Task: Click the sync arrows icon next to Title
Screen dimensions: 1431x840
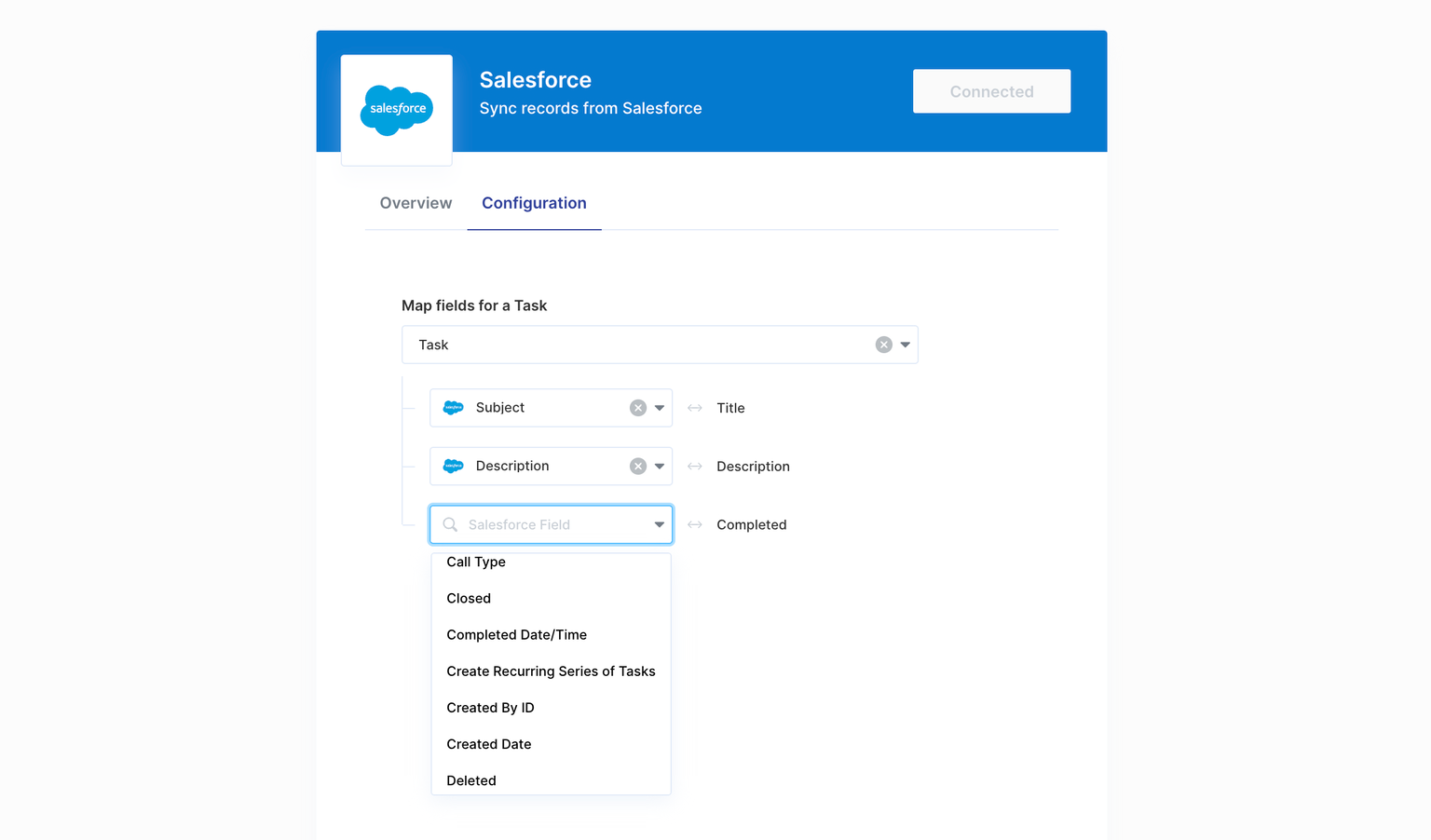Action: 695,408
